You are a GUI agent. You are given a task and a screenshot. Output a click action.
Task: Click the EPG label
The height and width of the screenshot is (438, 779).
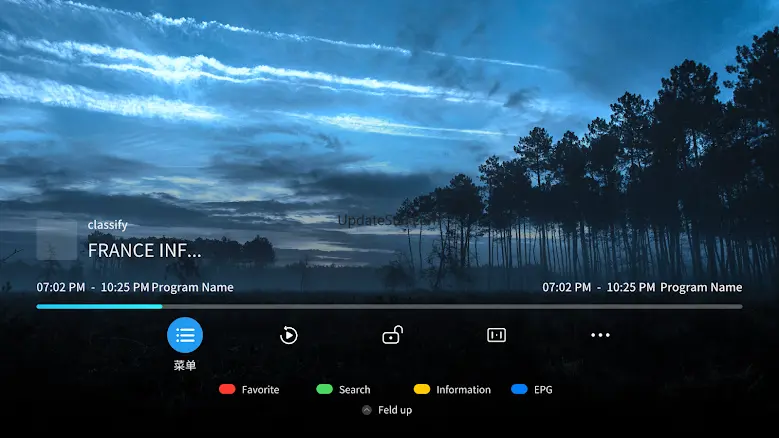[543, 390]
